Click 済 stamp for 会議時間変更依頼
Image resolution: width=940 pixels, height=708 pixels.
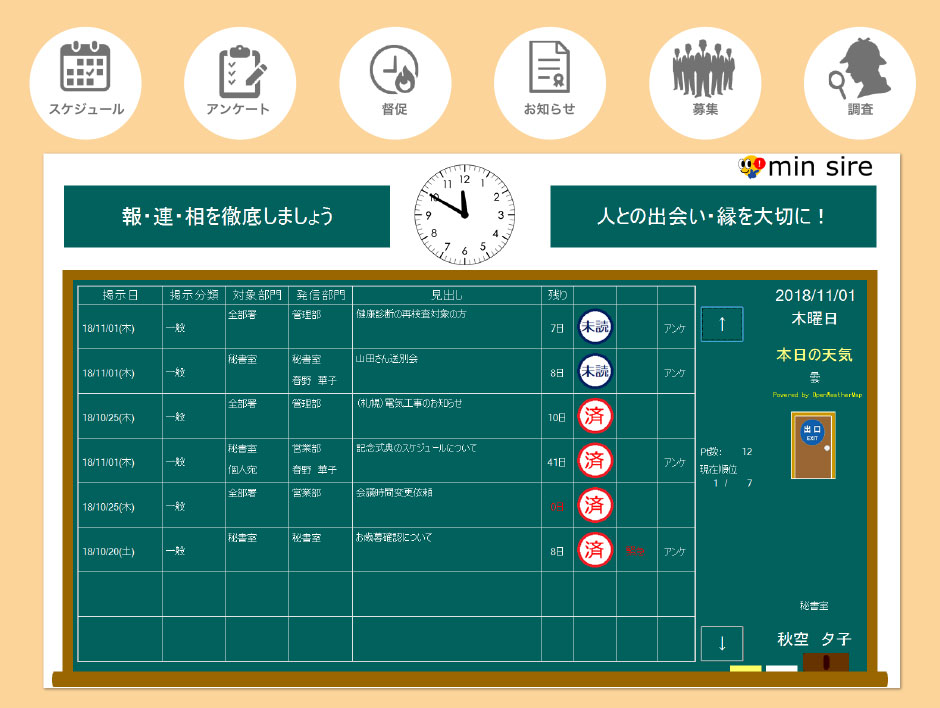[595, 505]
